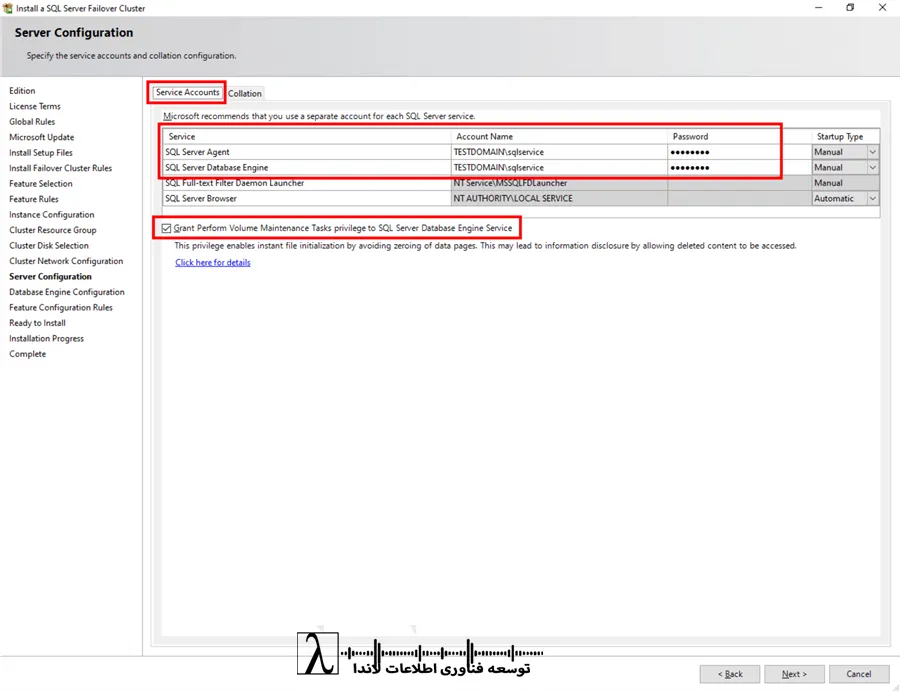900x692 pixels.
Task: Select Feature Selection step in sidebar
Action: (41, 184)
